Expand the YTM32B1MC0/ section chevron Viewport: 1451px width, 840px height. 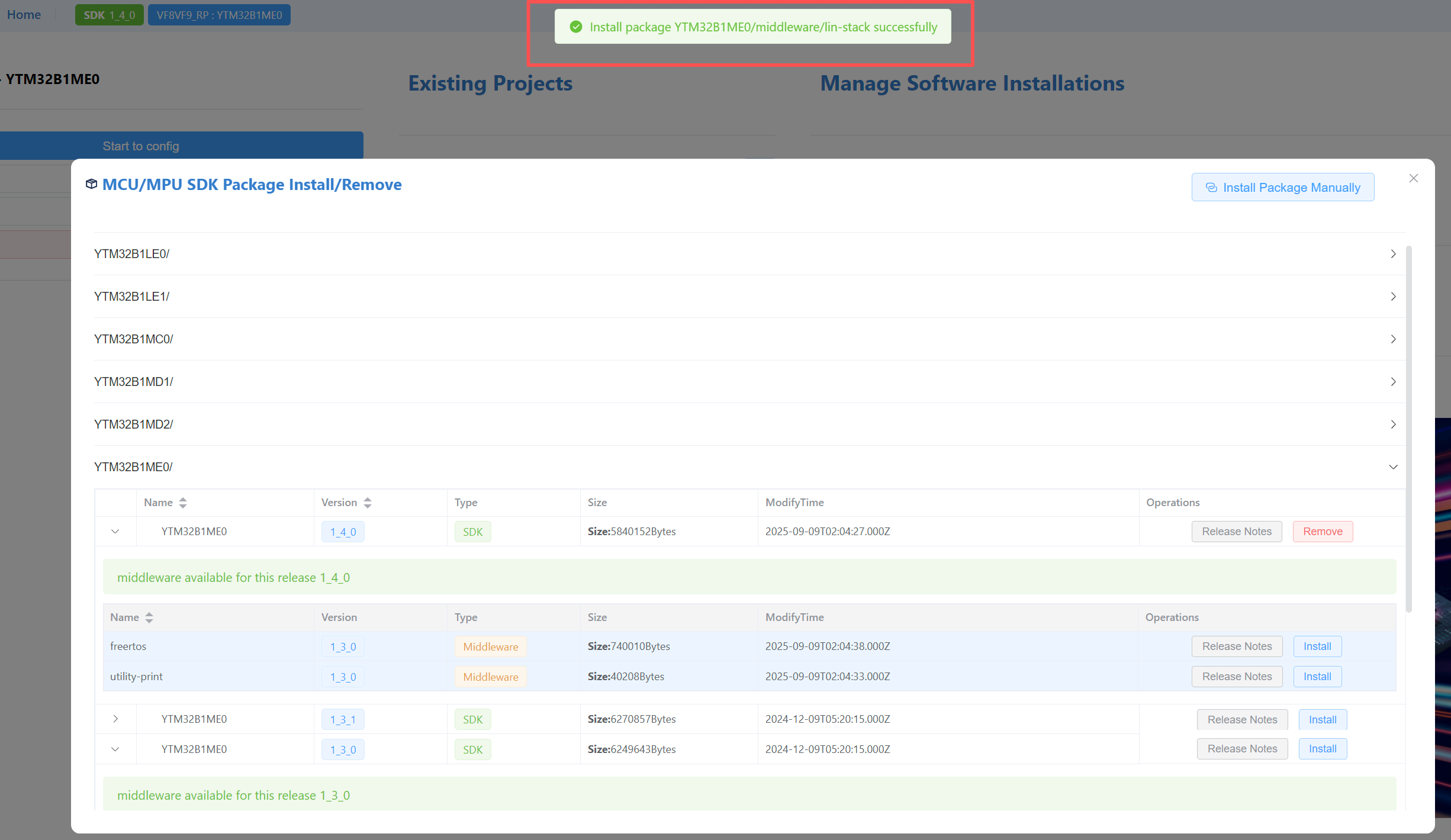click(1392, 339)
